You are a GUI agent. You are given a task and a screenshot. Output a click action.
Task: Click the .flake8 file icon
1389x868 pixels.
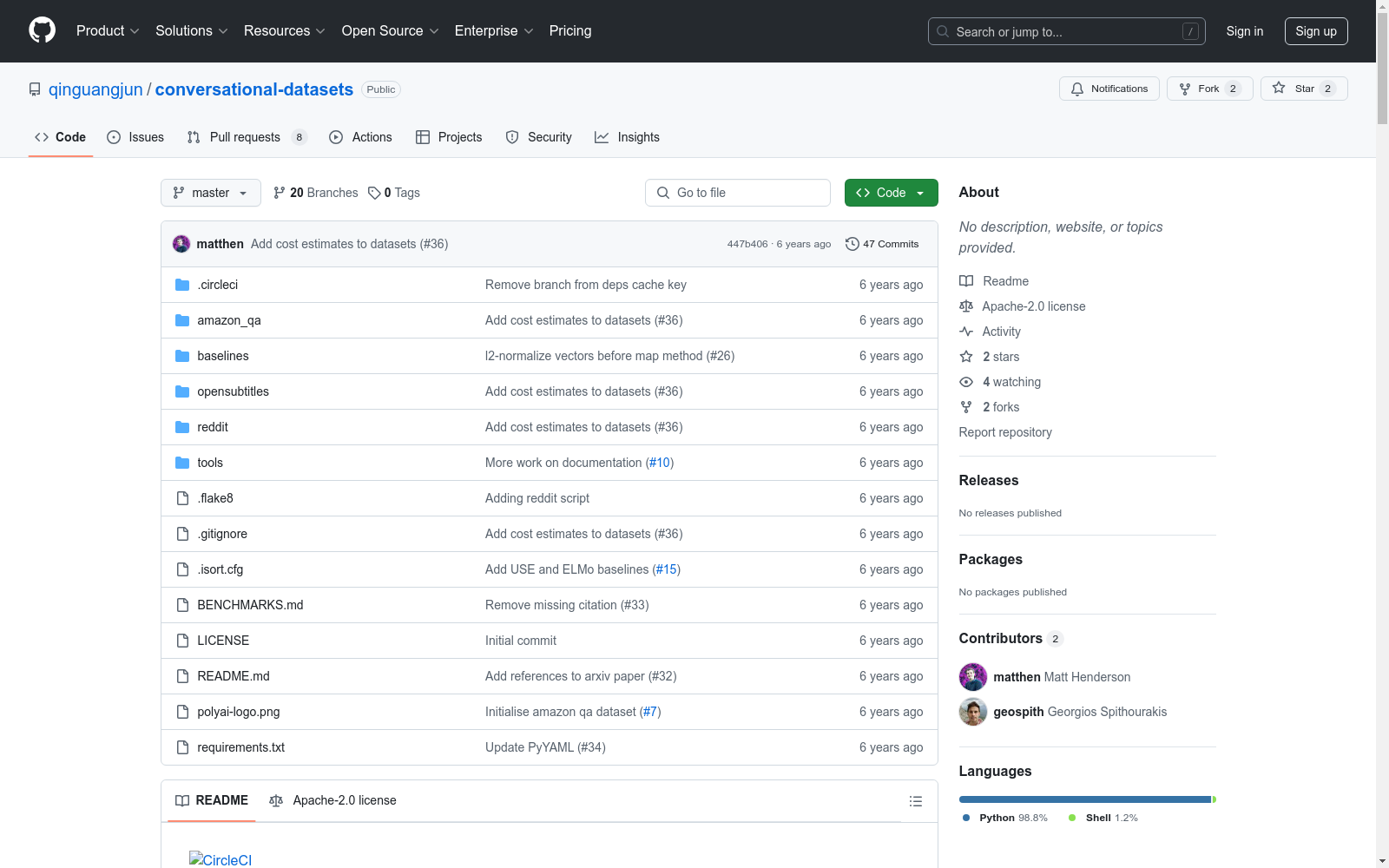tap(182, 498)
